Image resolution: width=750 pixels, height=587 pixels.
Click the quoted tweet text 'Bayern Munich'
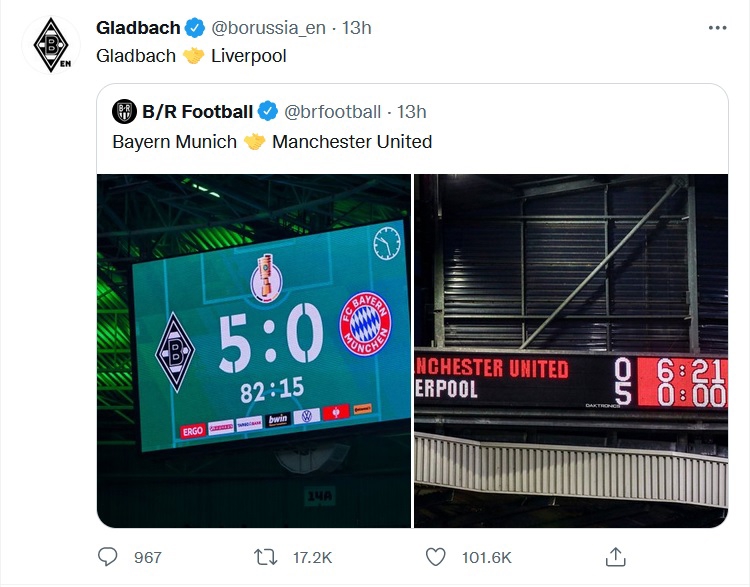click(174, 142)
